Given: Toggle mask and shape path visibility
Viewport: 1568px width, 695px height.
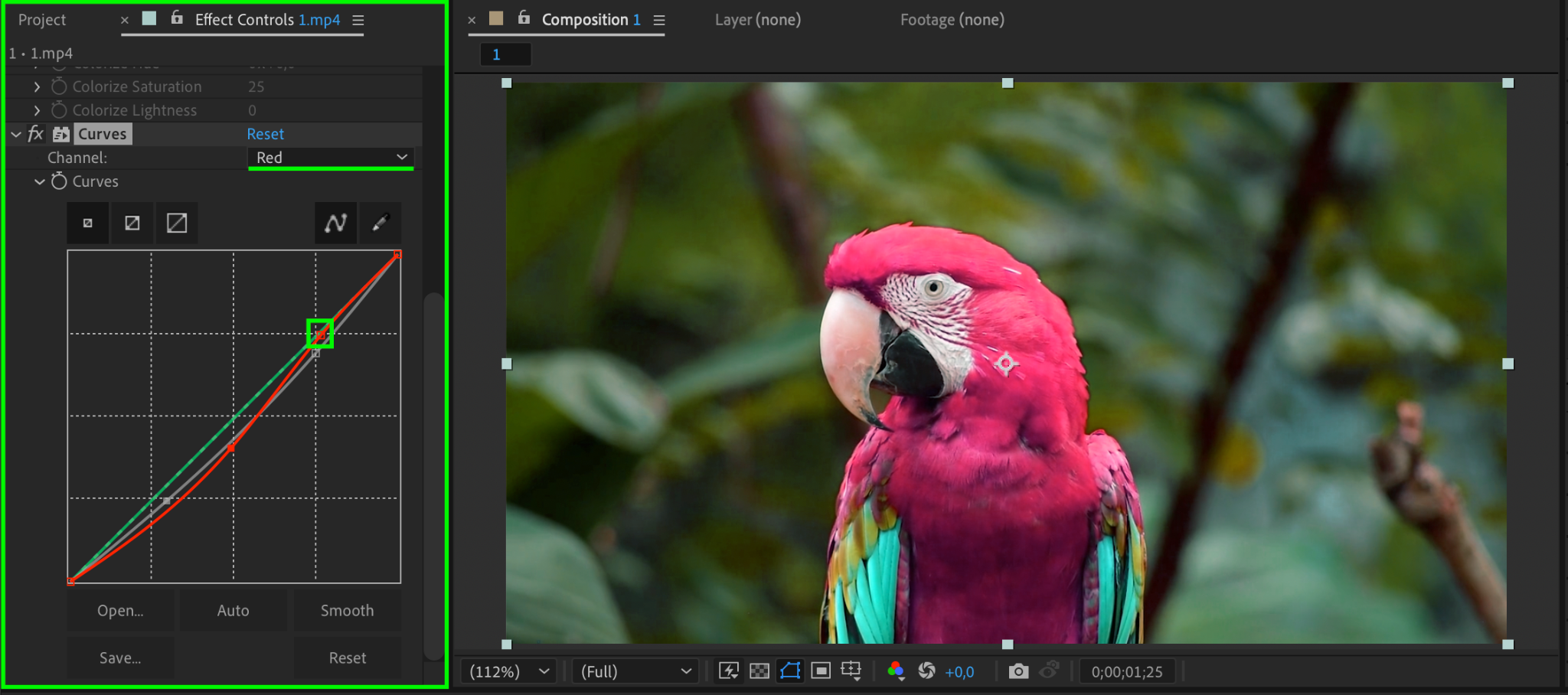Looking at the screenshot, I should click(789, 671).
